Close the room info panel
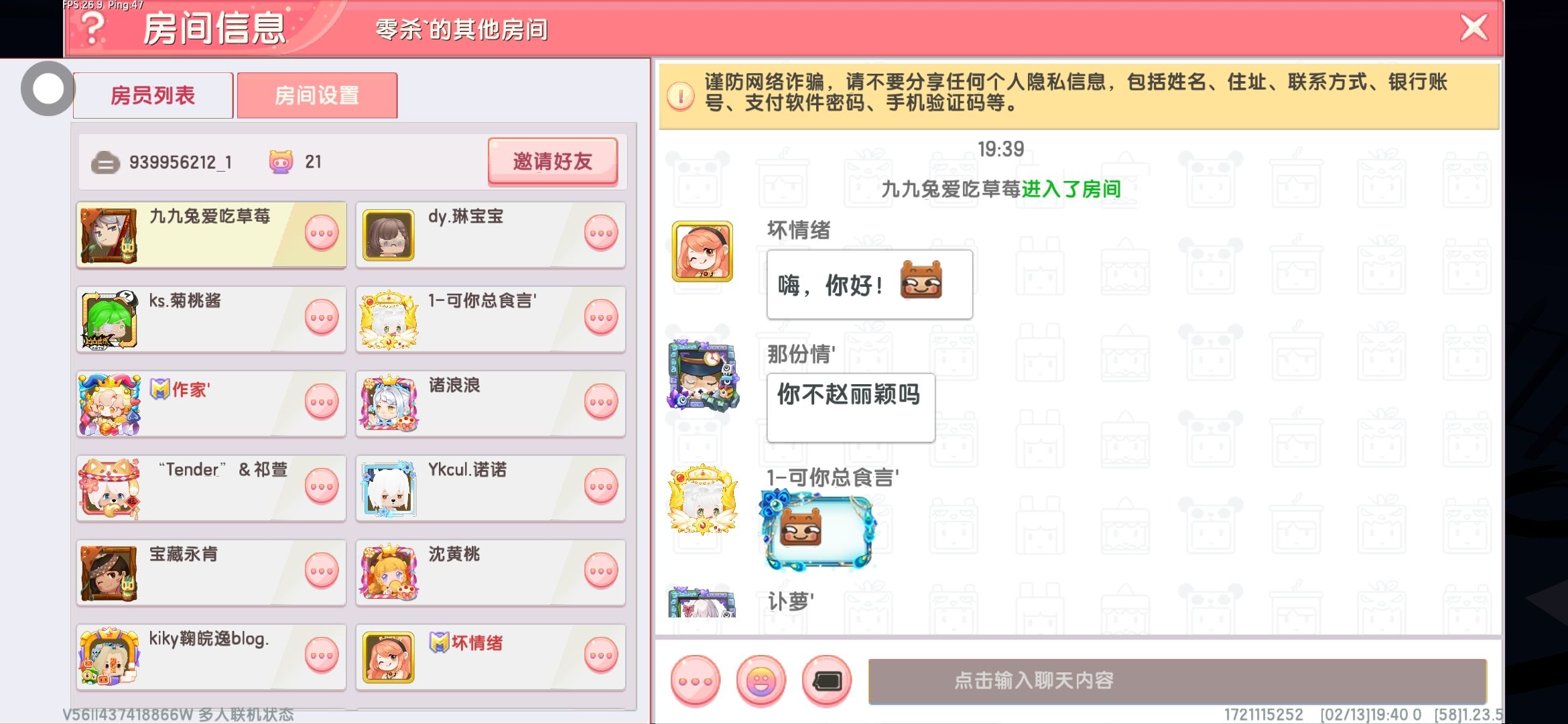1568x724 pixels. pyautogui.click(x=1474, y=28)
